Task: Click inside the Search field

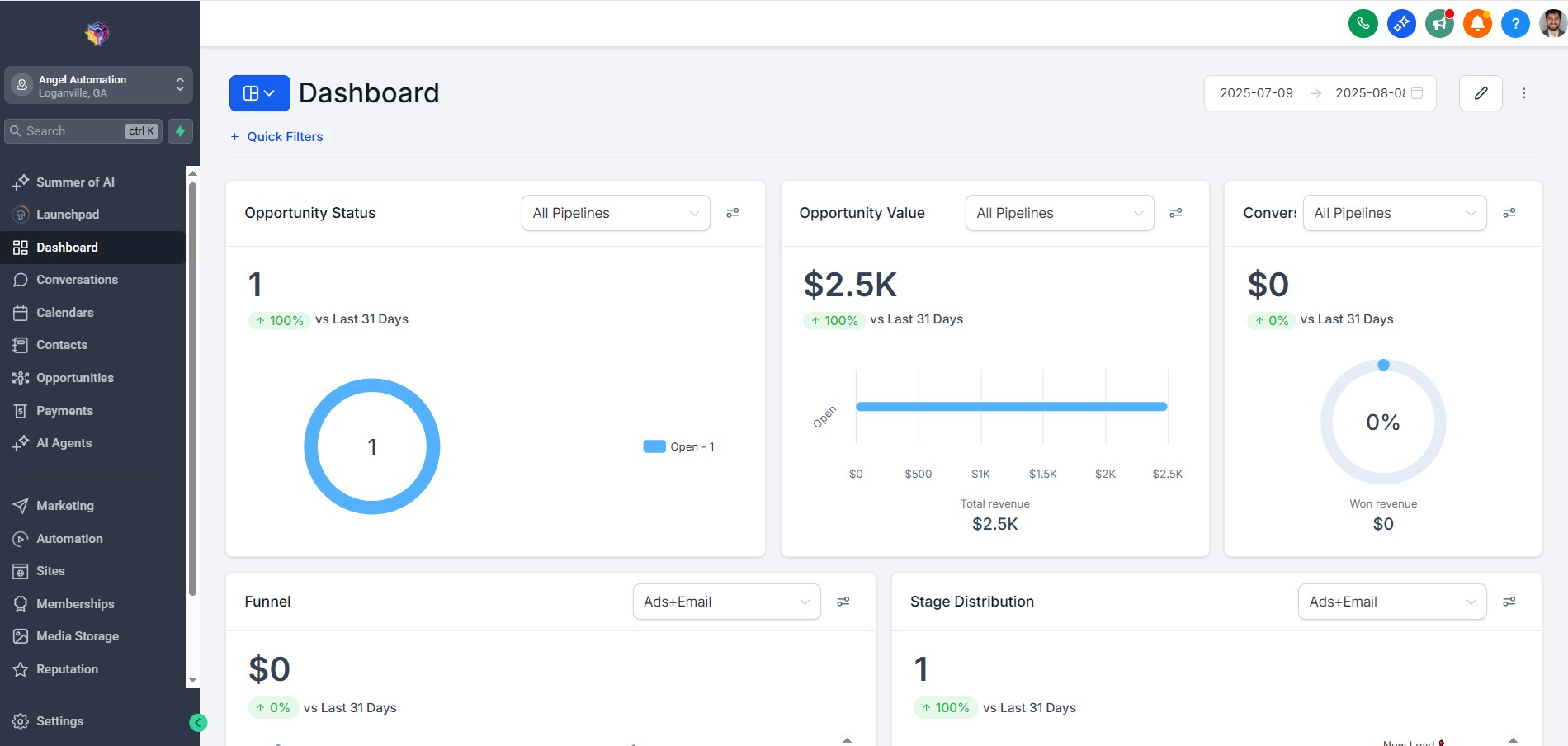Action: (x=74, y=131)
